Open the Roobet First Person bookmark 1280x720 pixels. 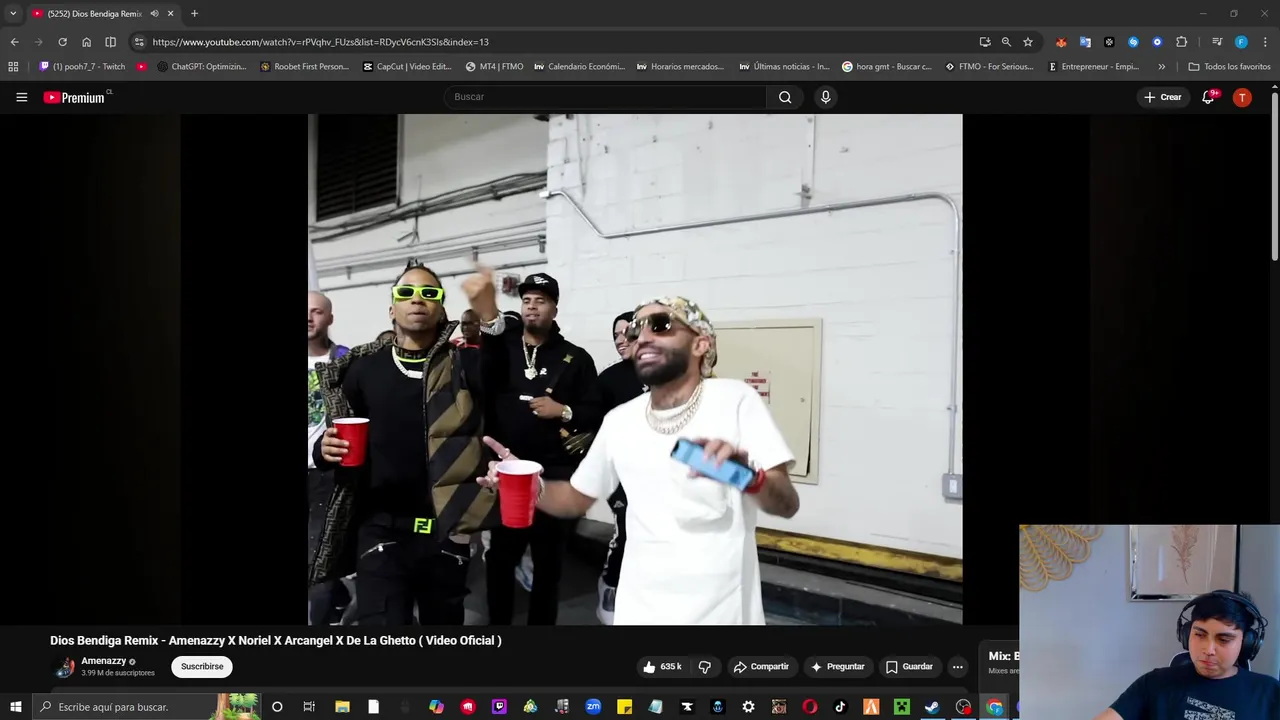click(304, 67)
